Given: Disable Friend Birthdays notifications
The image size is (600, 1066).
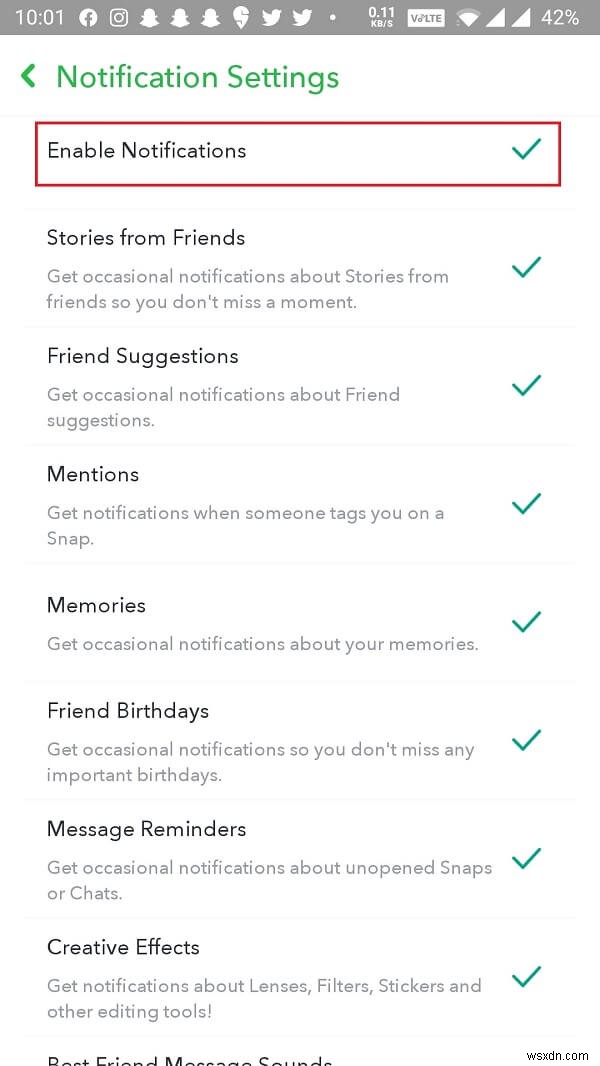Looking at the screenshot, I should 526,740.
